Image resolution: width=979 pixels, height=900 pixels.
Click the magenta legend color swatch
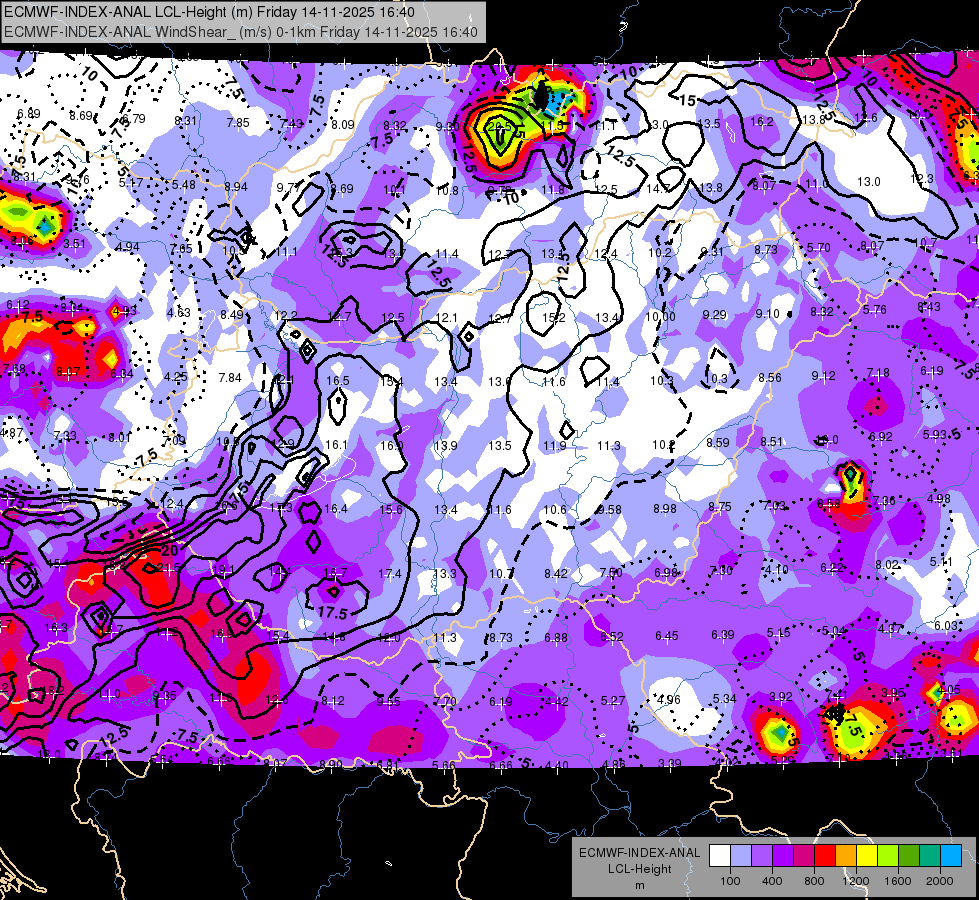tap(804, 856)
